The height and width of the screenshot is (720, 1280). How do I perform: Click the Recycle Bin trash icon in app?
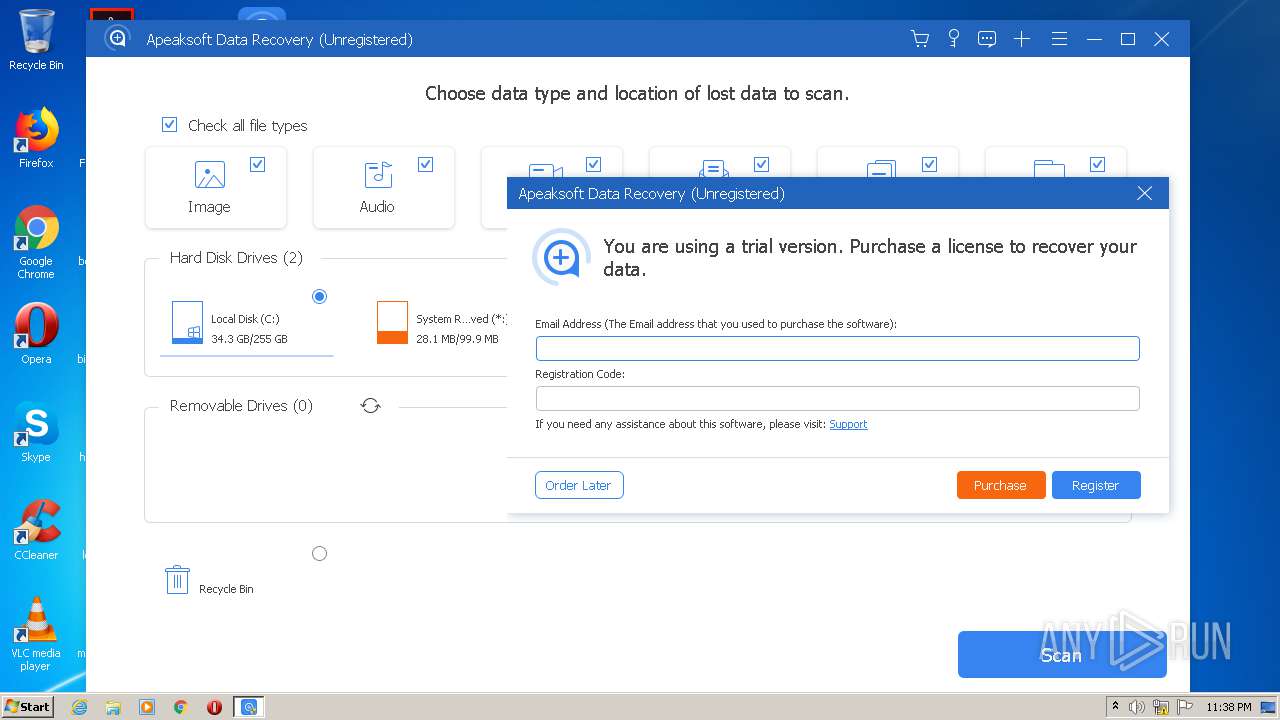click(x=177, y=580)
